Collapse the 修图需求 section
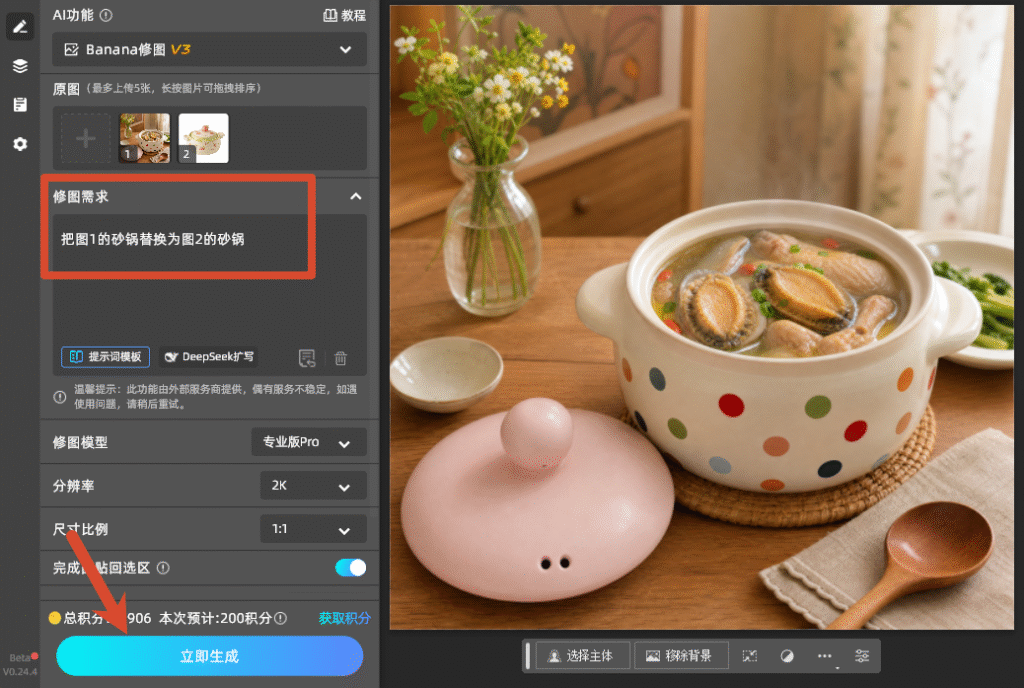 (x=355, y=196)
